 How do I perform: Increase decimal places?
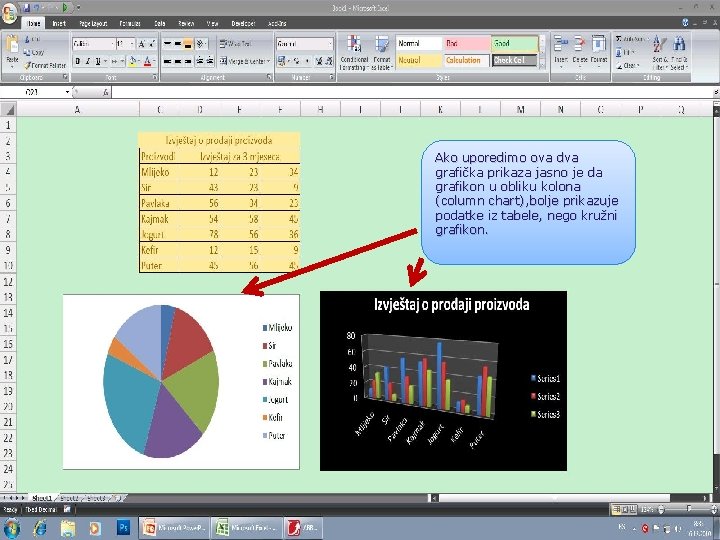(x=319, y=61)
